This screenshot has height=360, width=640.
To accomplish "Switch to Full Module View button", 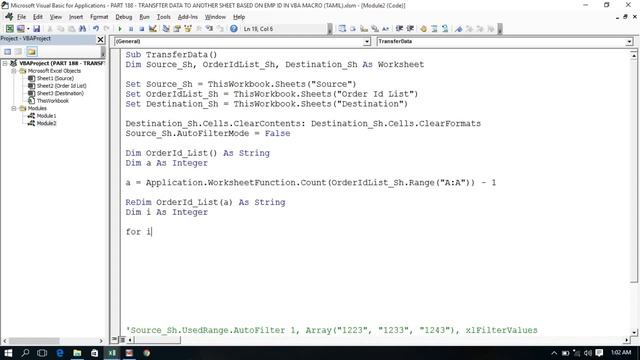I will point(122,340).
